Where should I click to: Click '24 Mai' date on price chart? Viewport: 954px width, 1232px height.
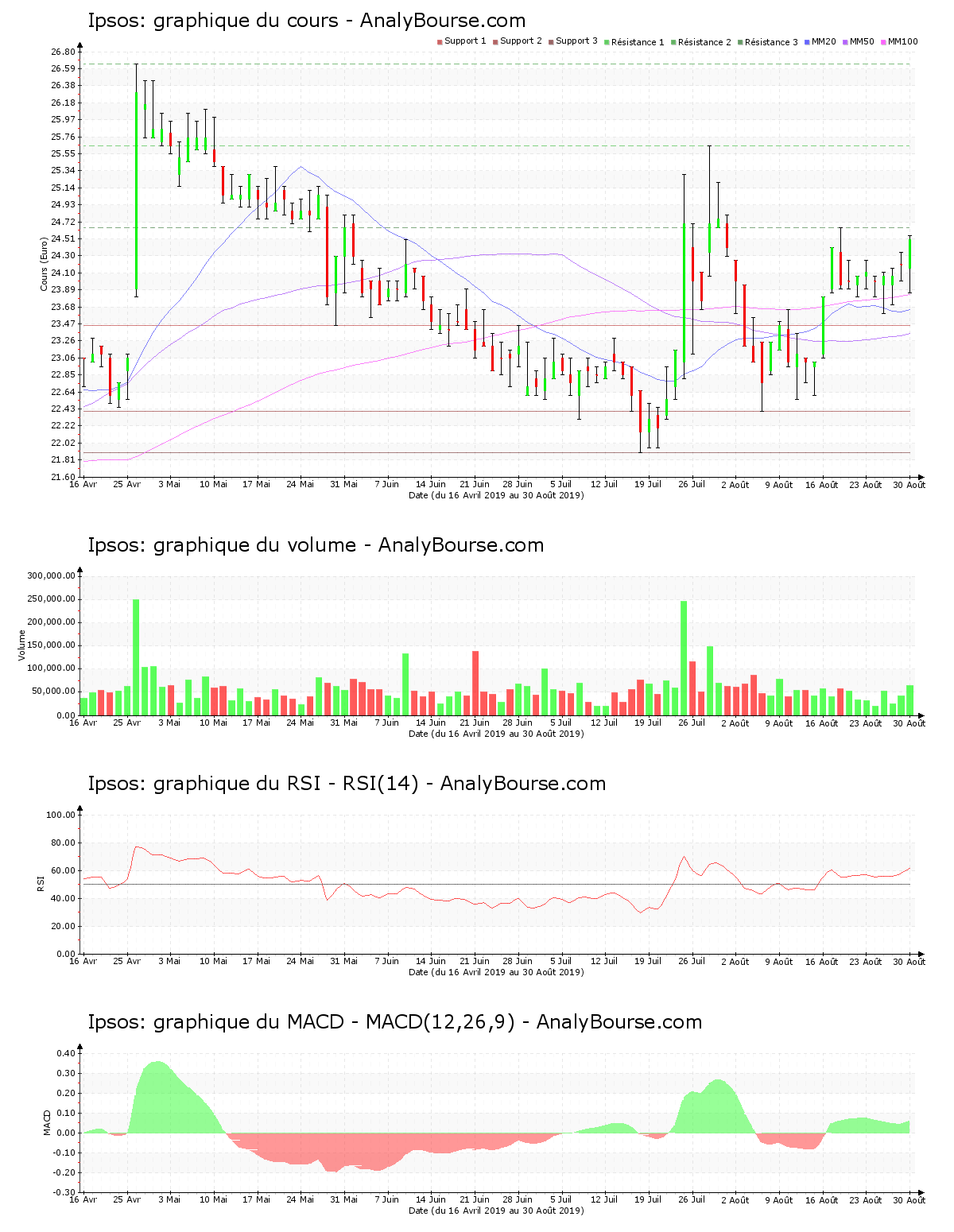tap(300, 484)
